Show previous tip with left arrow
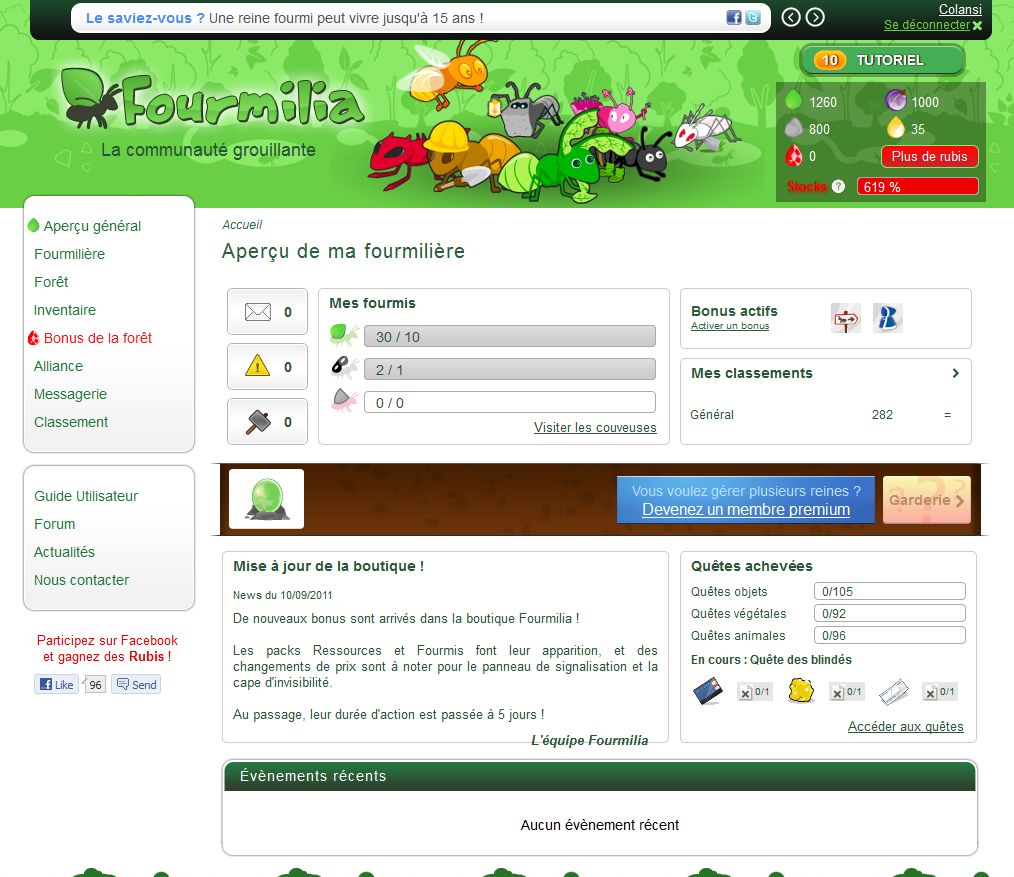Viewport: 1014px width, 877px height. pos(791,17)
